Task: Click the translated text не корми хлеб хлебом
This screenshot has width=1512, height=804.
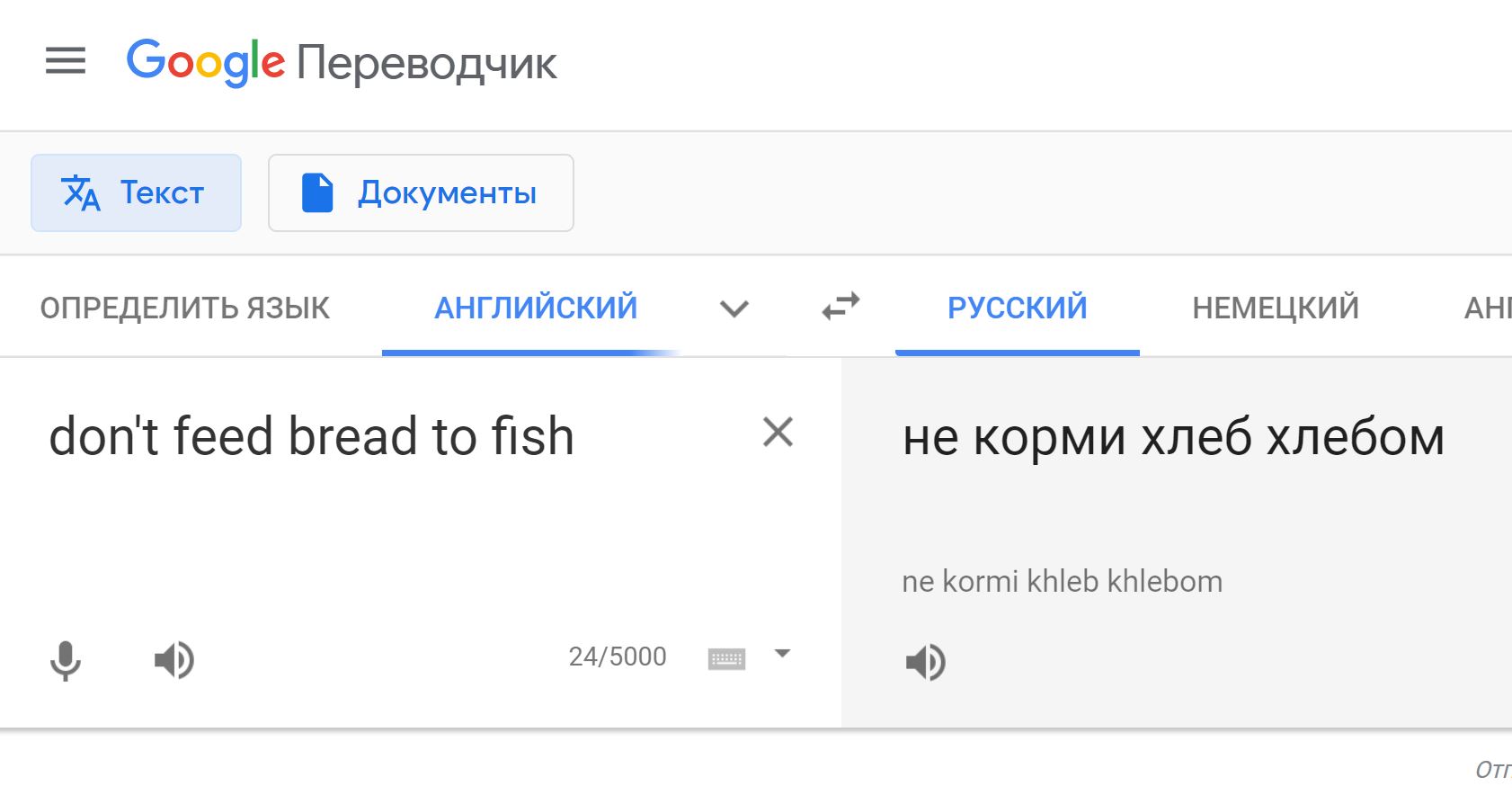Action: (1173, 438)
